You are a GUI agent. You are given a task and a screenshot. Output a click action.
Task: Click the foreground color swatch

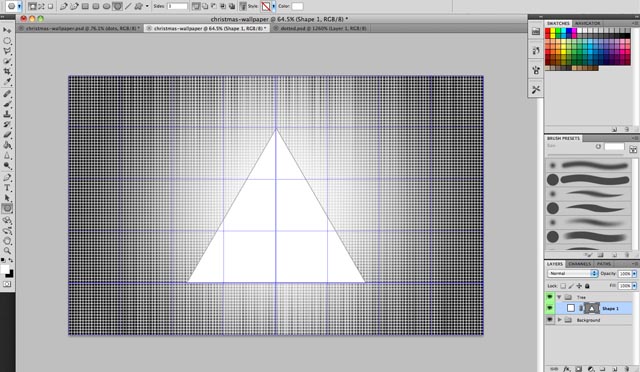tap(4, 269)
